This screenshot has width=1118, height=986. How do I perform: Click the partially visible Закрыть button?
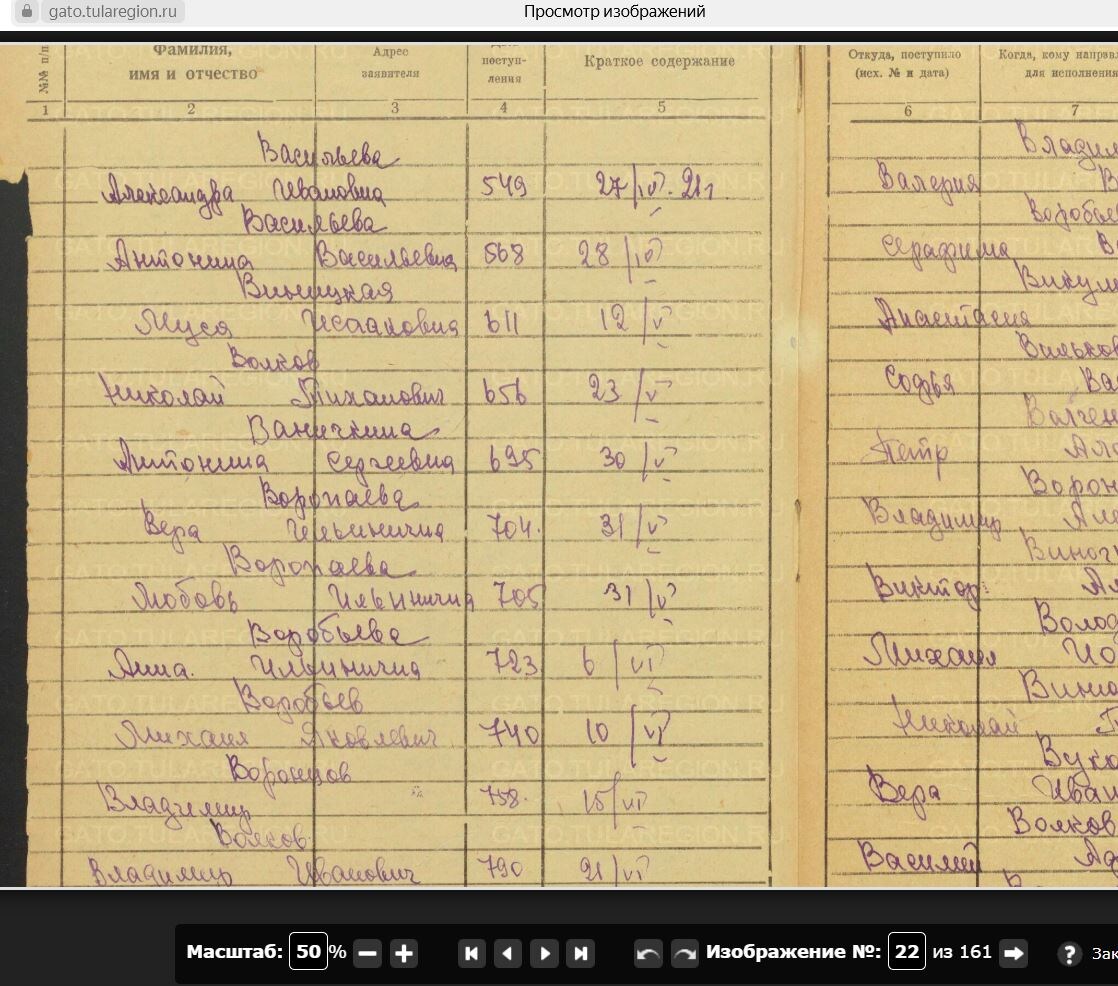coord(1104,953)
